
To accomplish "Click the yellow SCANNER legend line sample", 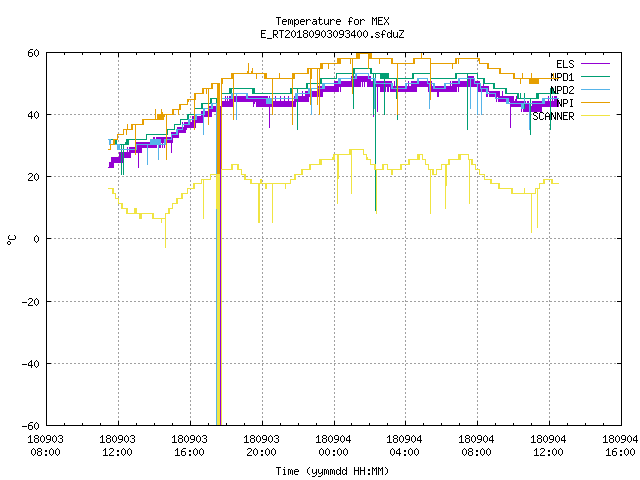I will tap(595, 116).
